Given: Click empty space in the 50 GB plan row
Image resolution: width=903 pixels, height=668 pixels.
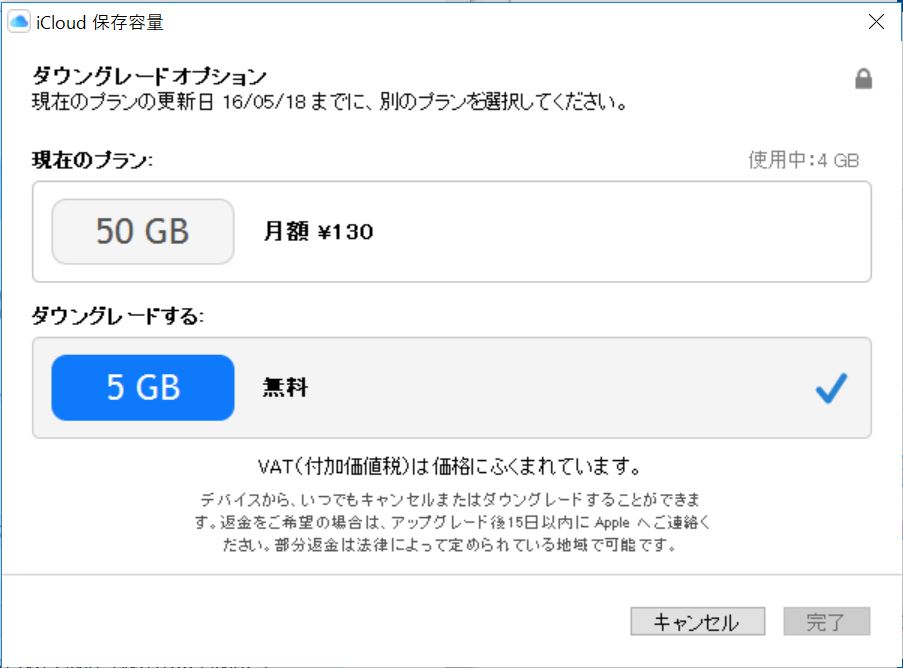Looking at the screenshot, I should tap(600, 232).
